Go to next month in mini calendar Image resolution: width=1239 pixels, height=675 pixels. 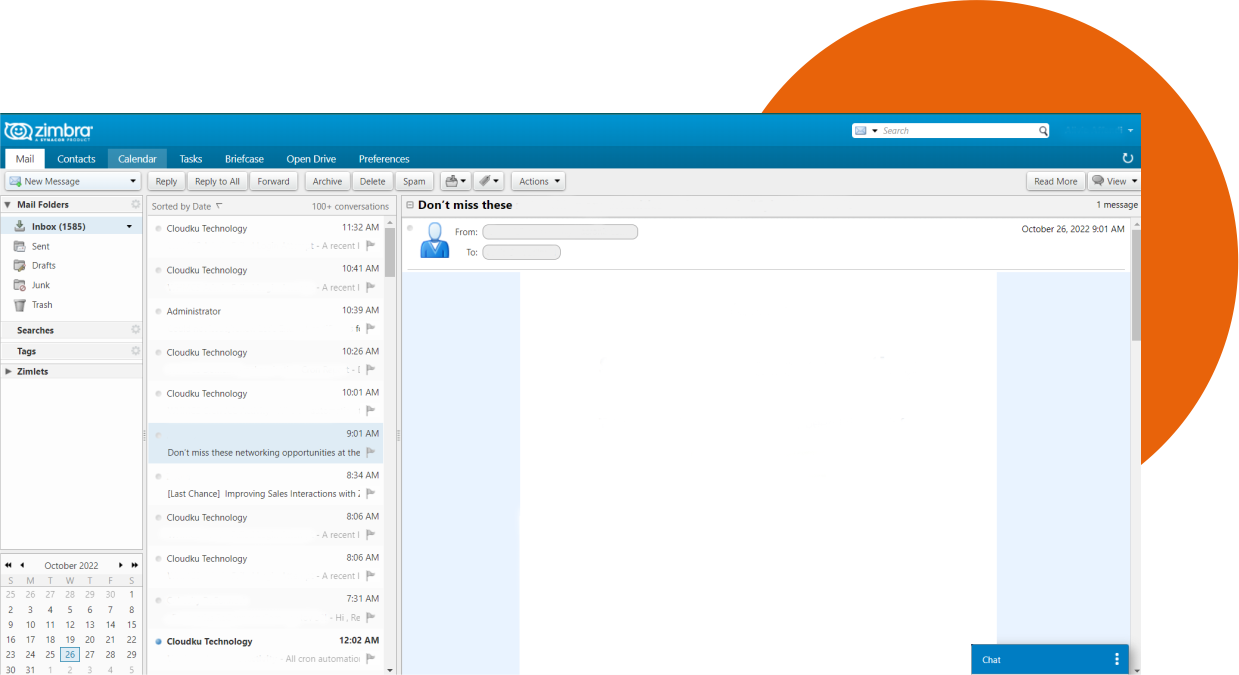click(x=121, y=565)
